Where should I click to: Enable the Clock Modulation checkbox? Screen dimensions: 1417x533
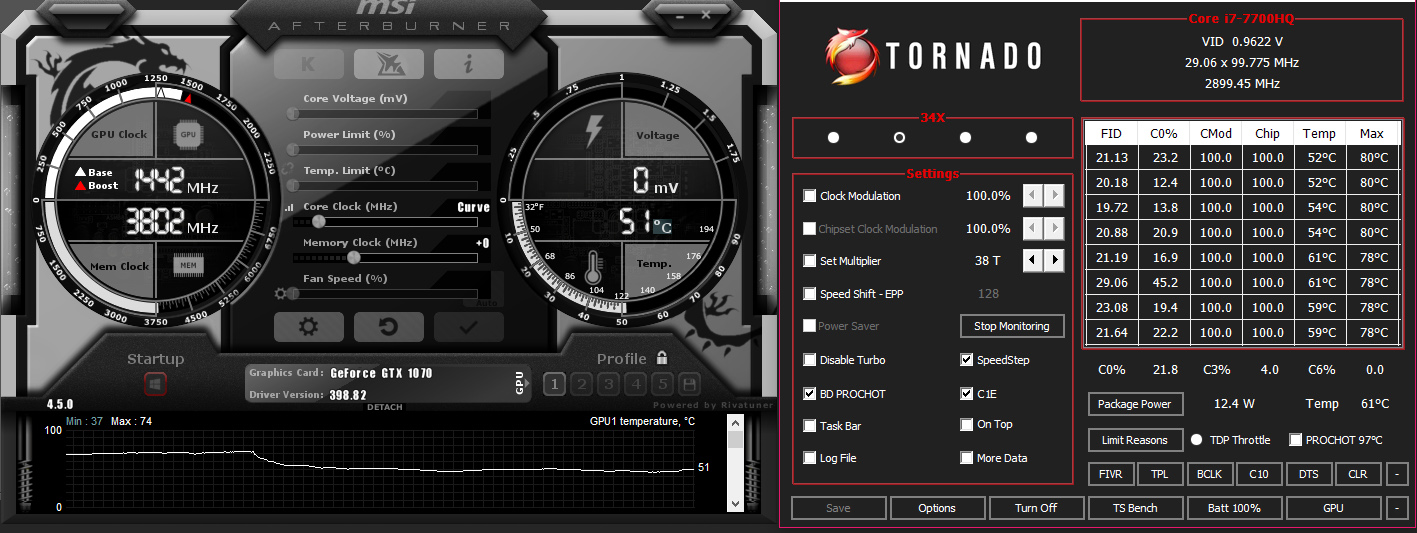pos(810,196)
